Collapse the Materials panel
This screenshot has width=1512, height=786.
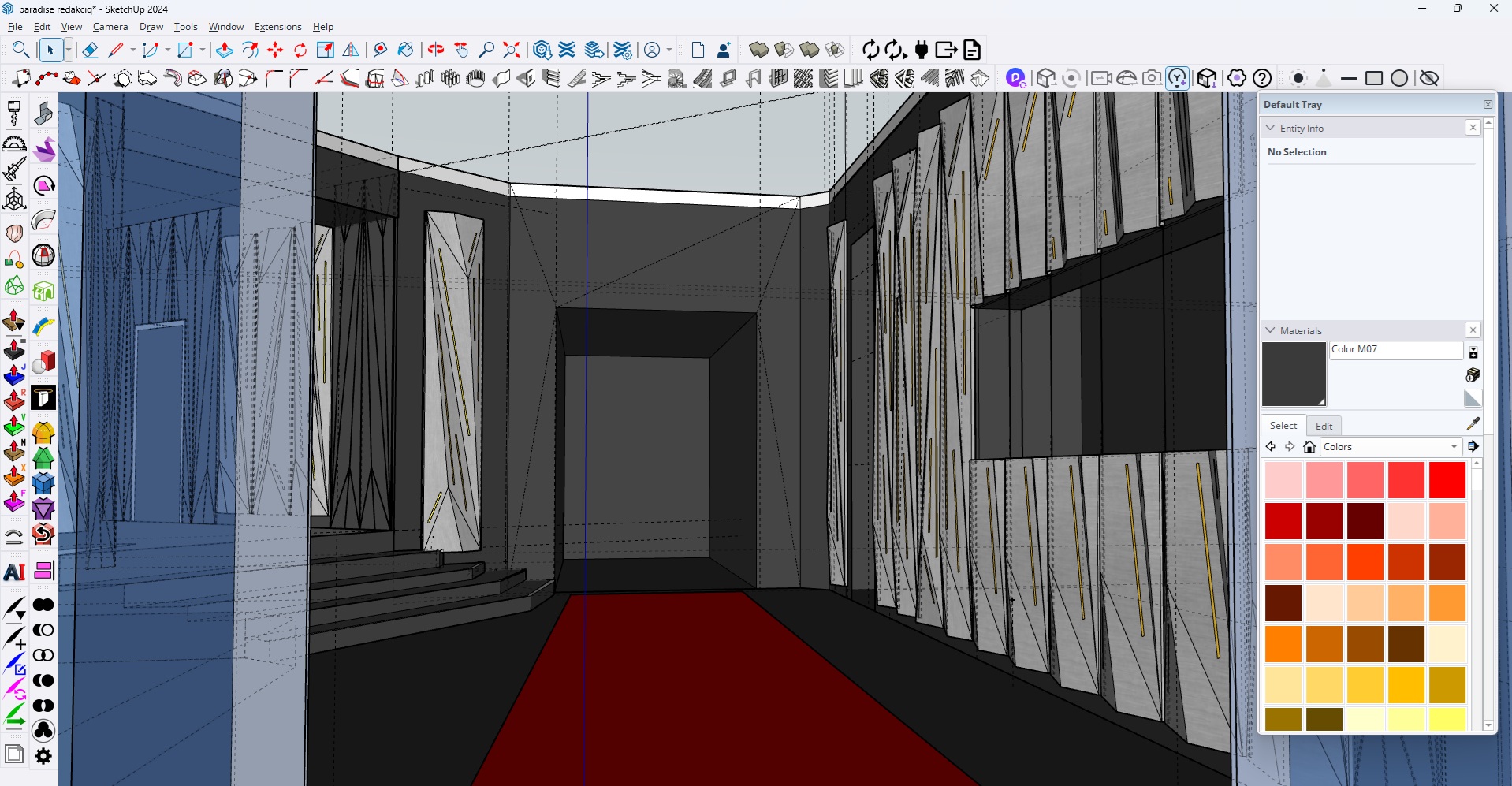pyautogui.click(x=1270, y=330)
